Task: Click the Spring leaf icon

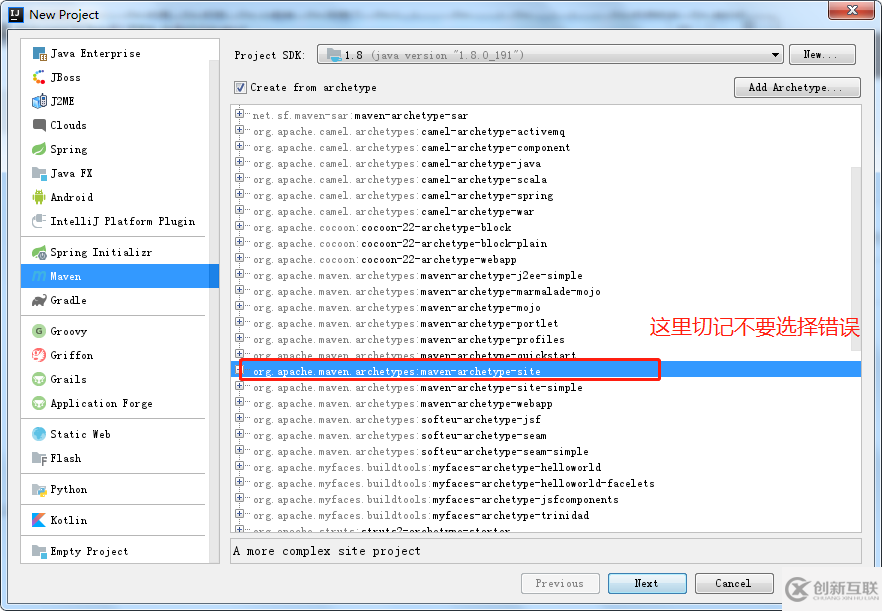Action: pyautogui.click(x=39, y=149)
